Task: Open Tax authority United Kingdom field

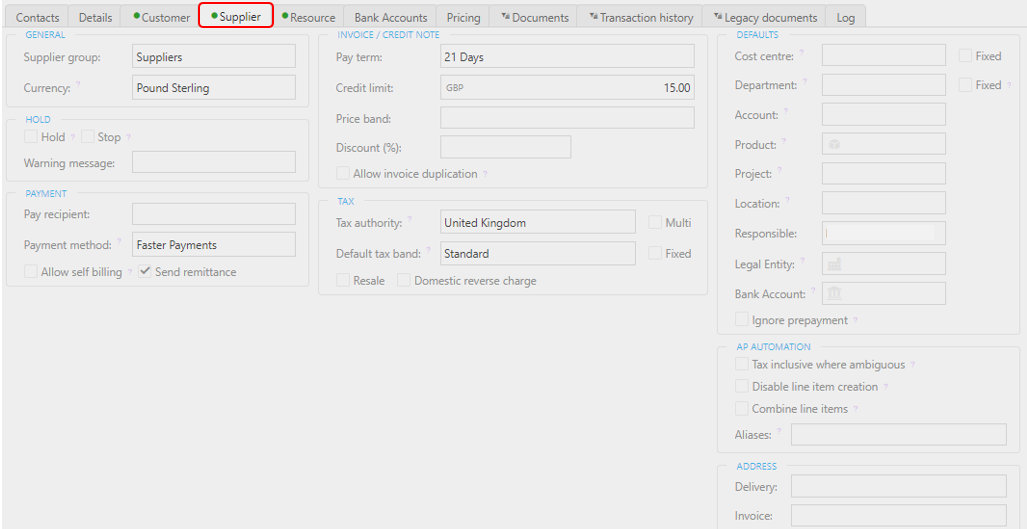Action: click(538, 222)
